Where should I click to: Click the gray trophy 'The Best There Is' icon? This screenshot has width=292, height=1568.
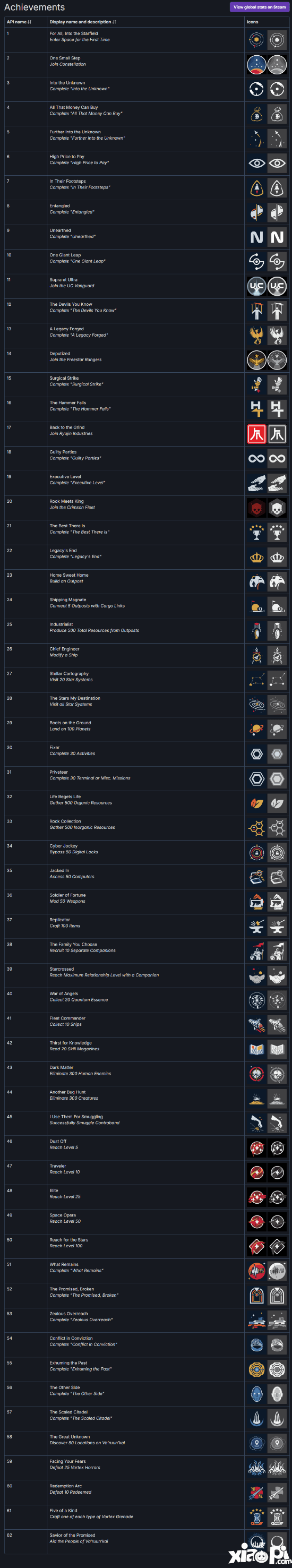pos(277,533)
